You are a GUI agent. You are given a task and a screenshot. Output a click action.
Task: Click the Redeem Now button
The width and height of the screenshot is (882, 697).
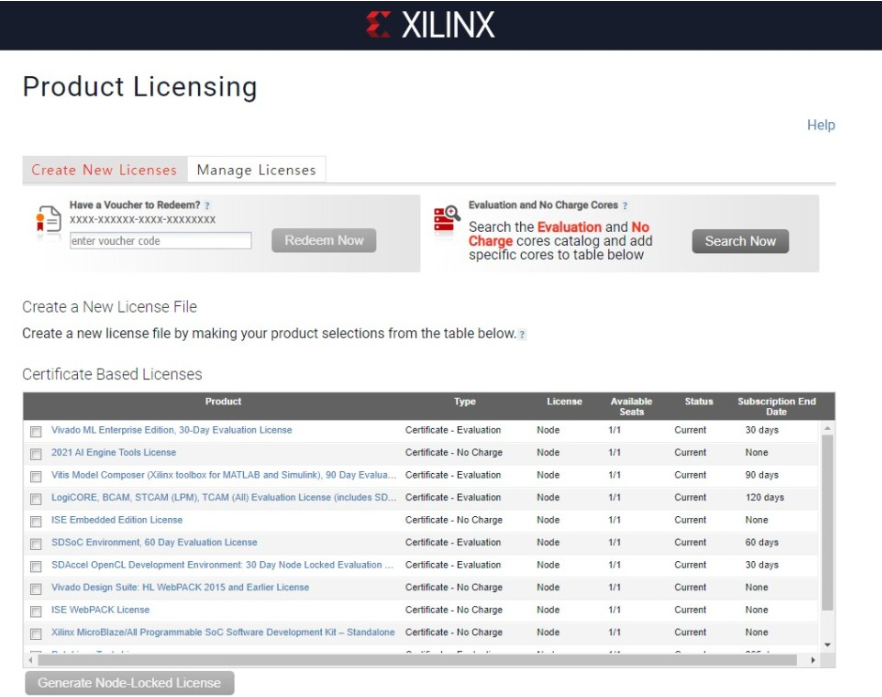coord(324,240)
